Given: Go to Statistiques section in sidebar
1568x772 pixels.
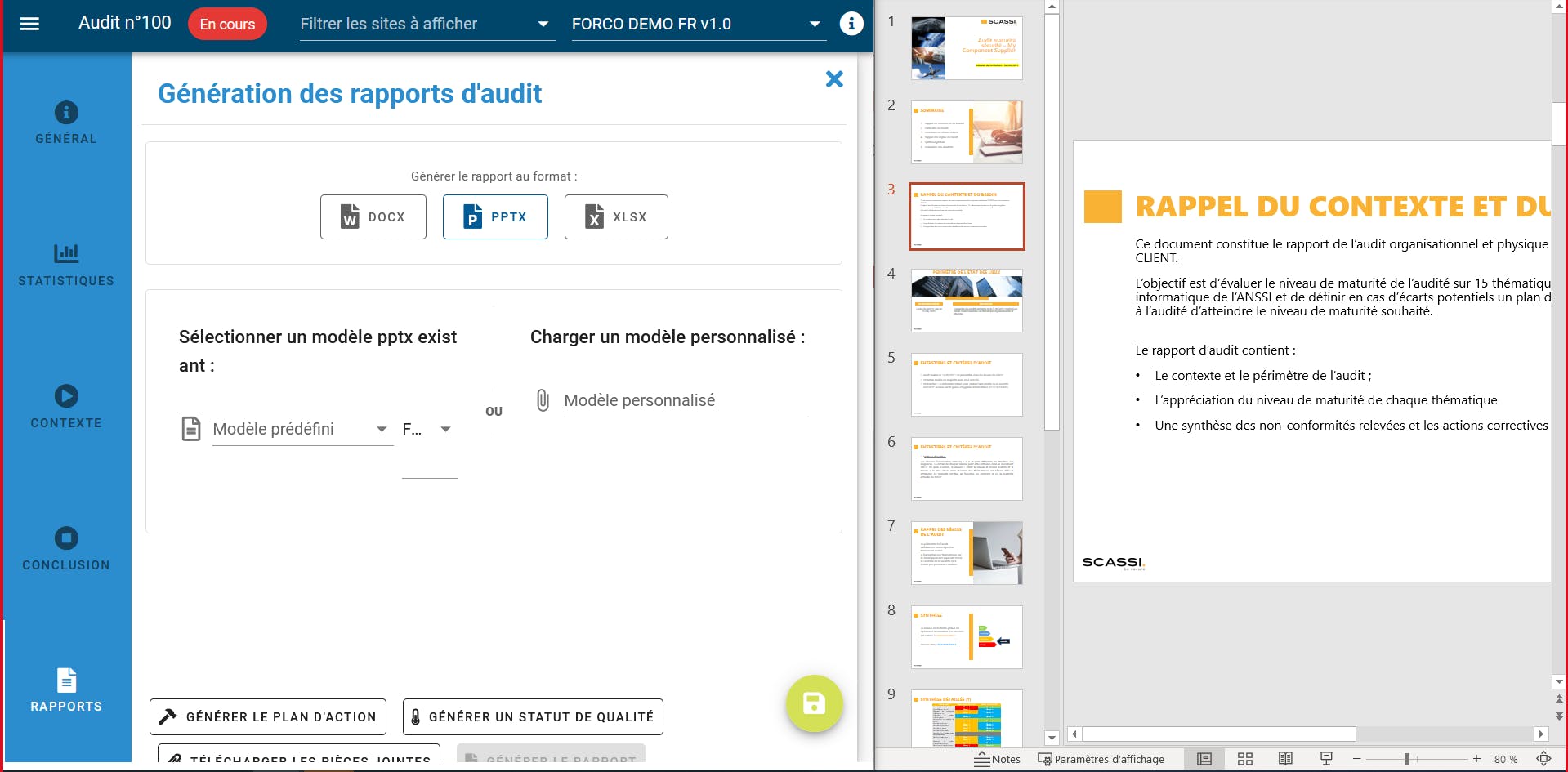Looking at the screenshot, I should 66,266.
